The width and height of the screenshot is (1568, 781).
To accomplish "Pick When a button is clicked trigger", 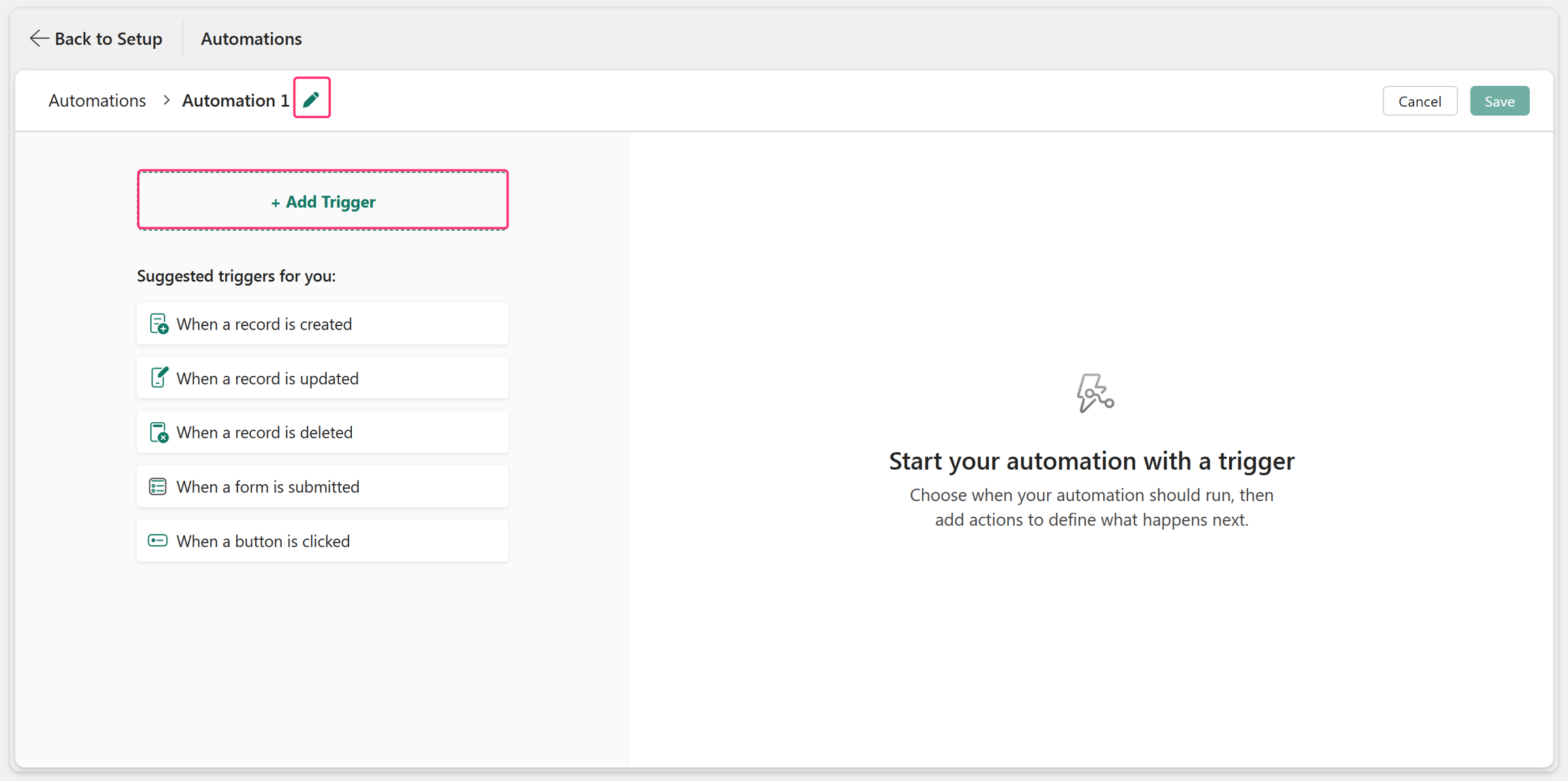I will [323, 541].
